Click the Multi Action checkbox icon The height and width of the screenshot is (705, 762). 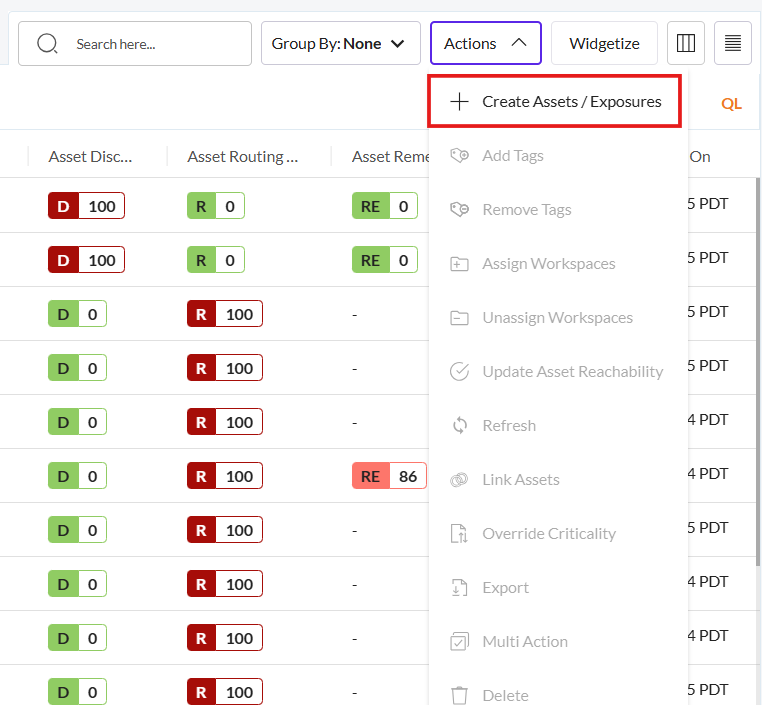pyautogui.click(x=459, y=641)
